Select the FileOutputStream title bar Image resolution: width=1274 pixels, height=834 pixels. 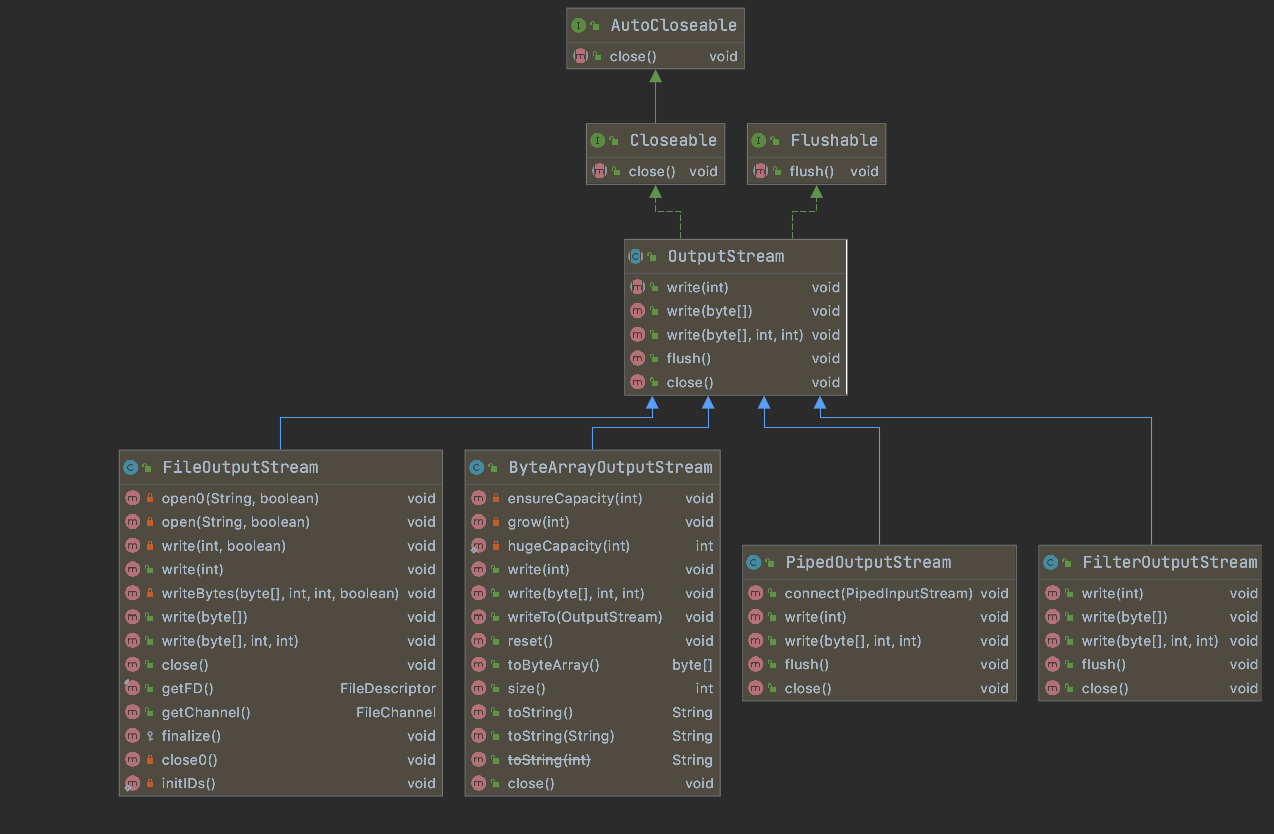click(240, 467)
